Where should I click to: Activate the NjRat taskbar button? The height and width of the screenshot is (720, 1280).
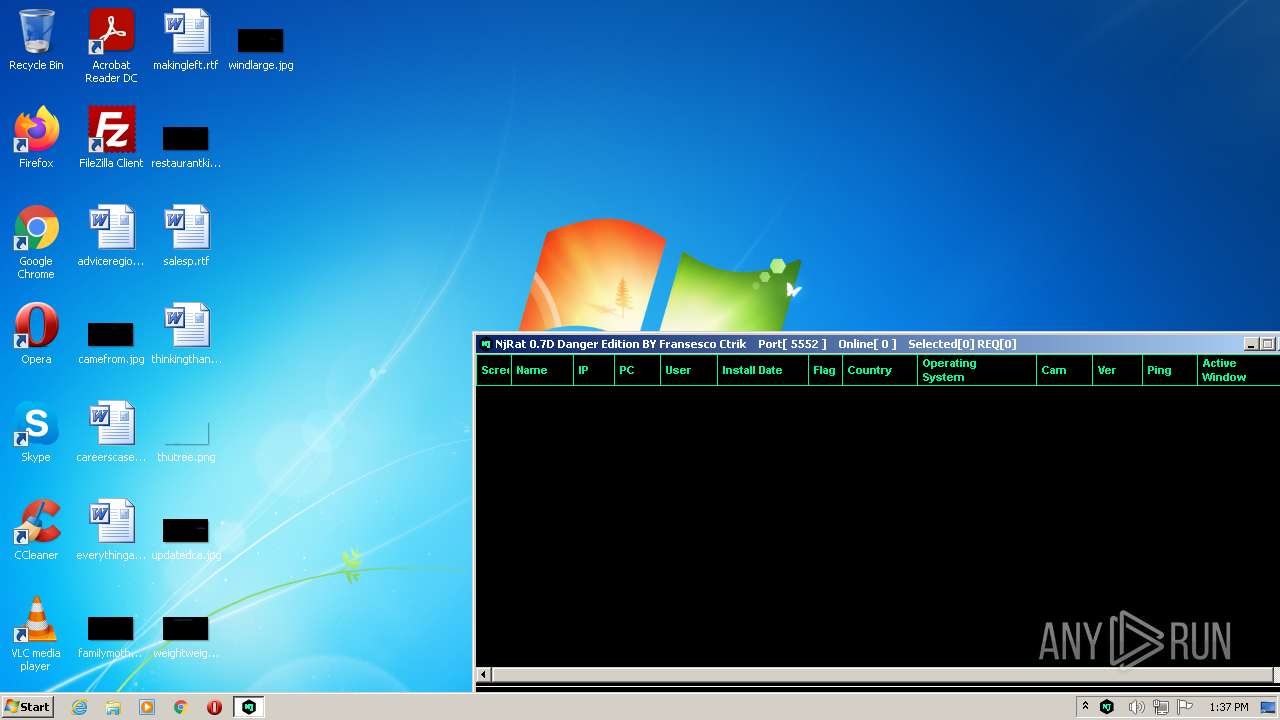coord(249,707)
